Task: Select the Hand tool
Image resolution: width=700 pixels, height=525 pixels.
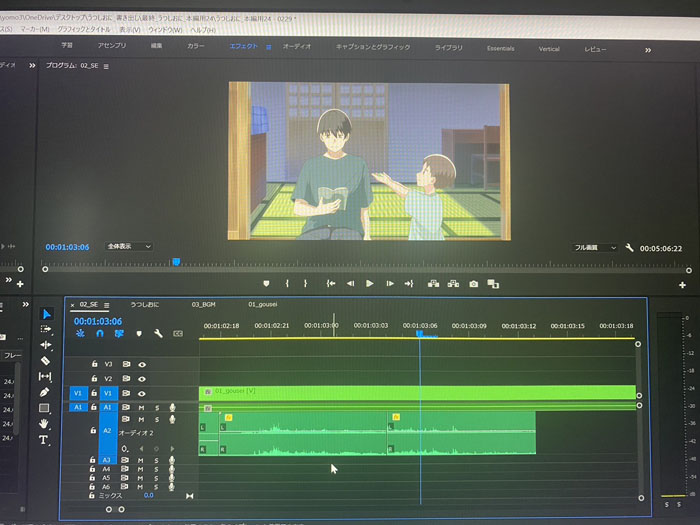Action: point(44,423)
